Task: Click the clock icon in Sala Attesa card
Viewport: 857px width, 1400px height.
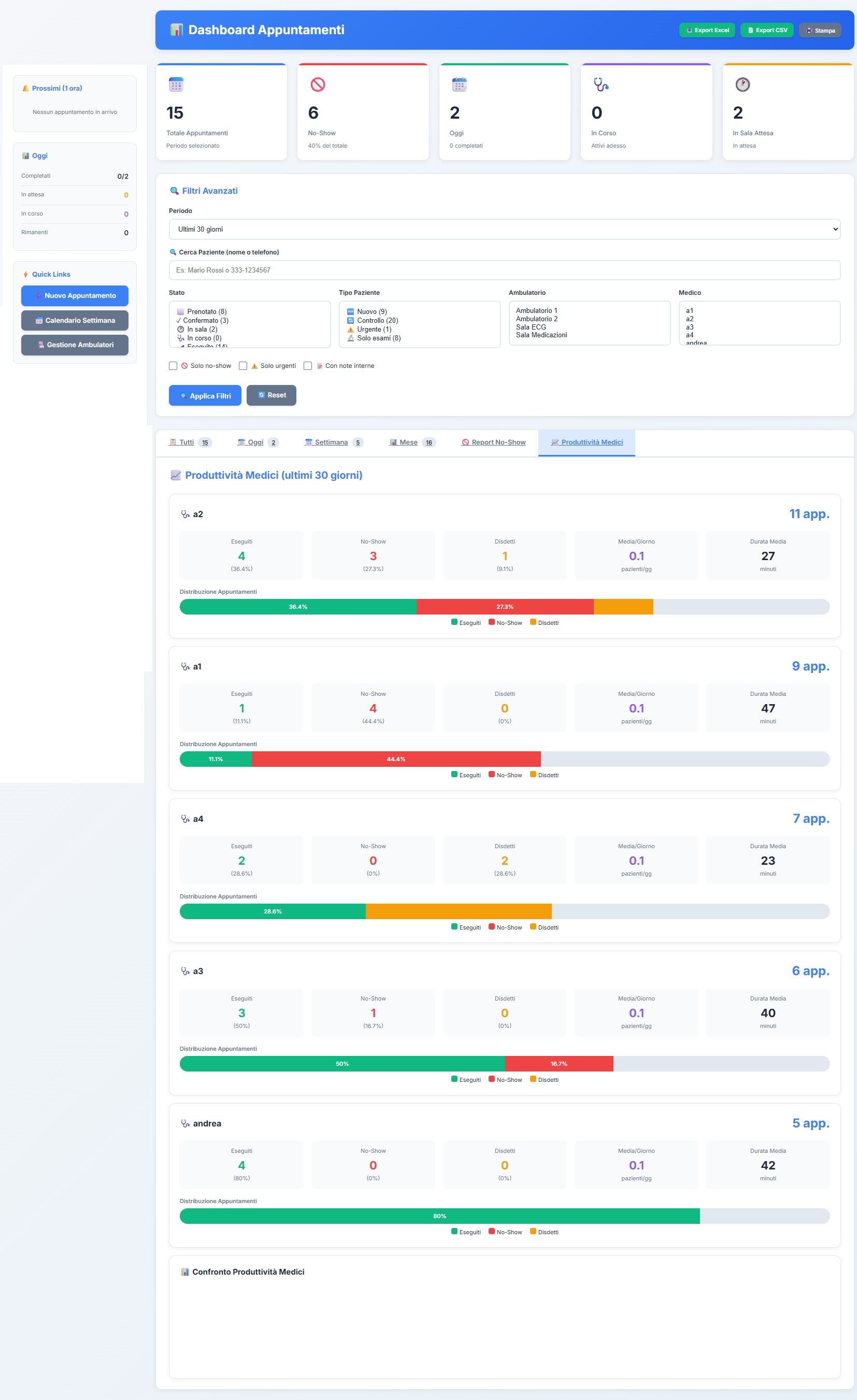Action: (x=742, y=84)
